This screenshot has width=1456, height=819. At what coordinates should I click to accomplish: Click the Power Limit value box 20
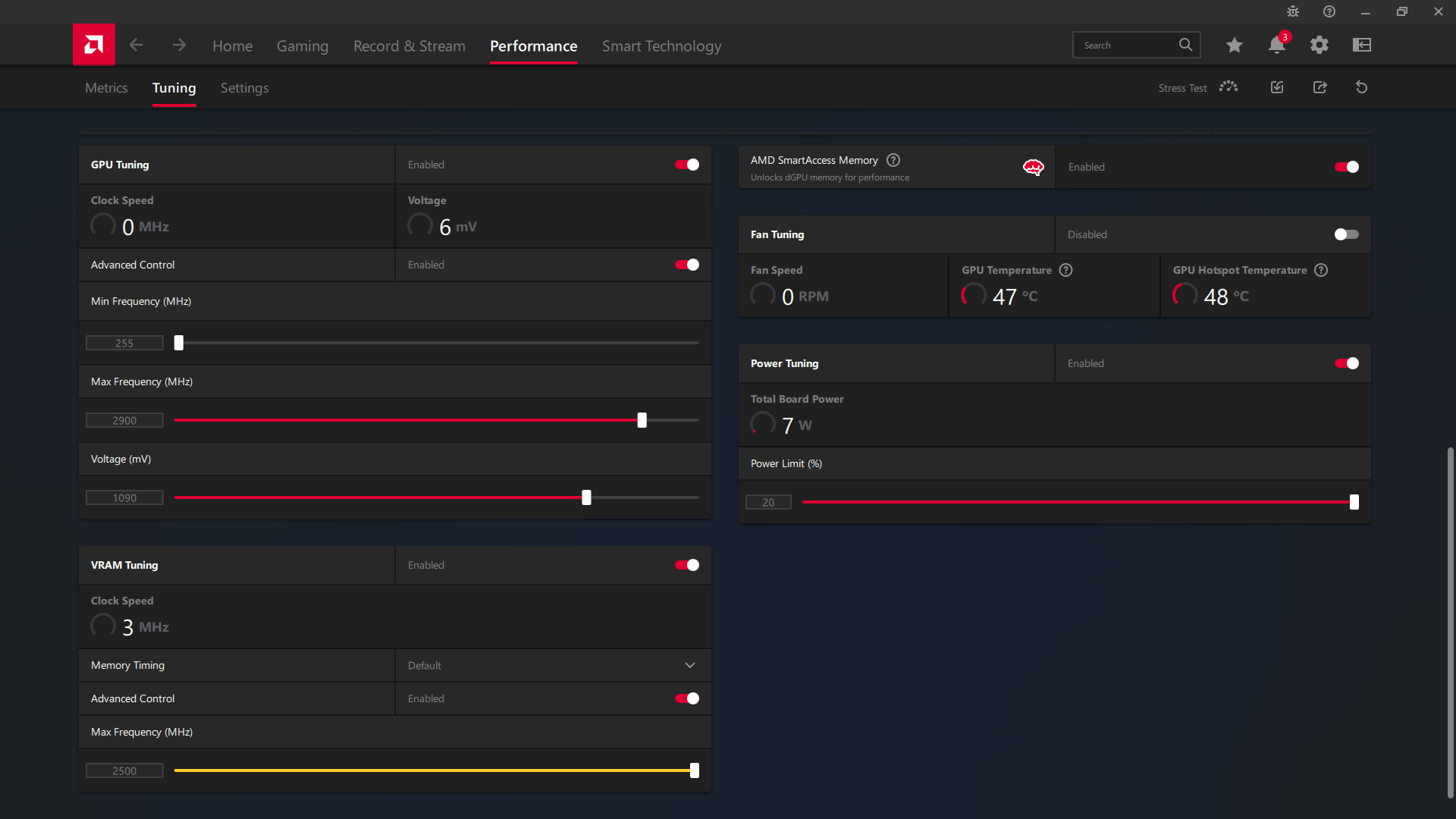768,502
